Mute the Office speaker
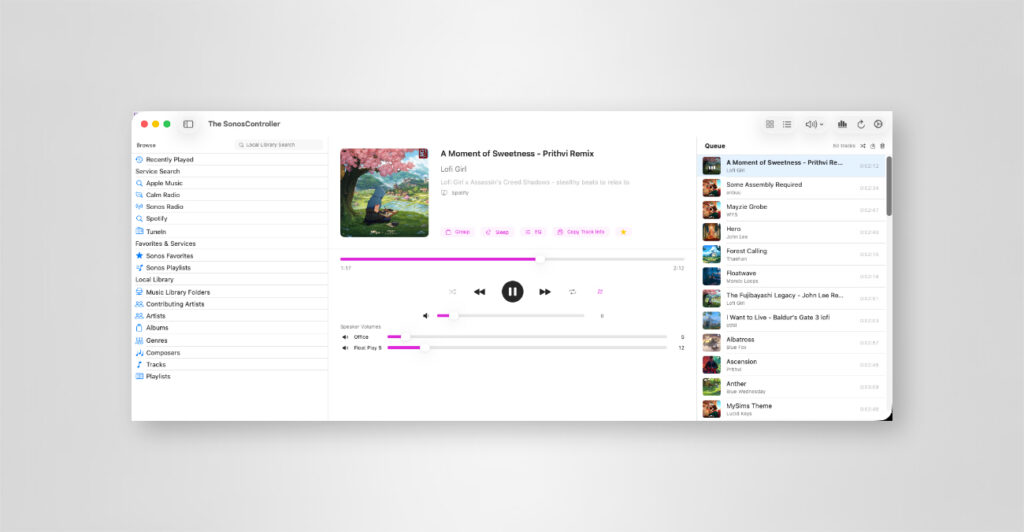Viewport: 1024px width, 532px height. [x=346, y=337]
